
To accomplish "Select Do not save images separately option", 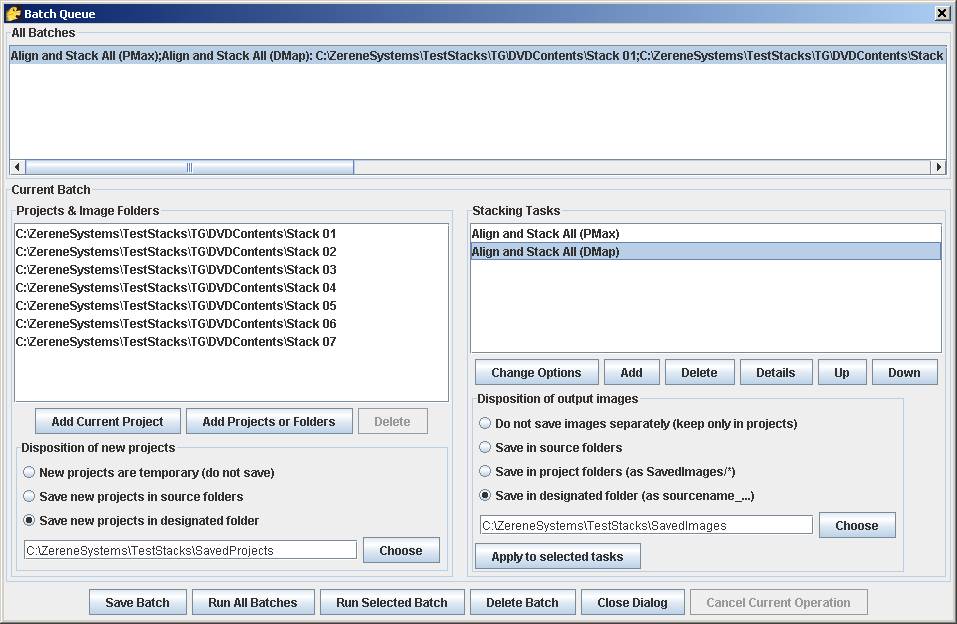I will click(x=638, y=424).
